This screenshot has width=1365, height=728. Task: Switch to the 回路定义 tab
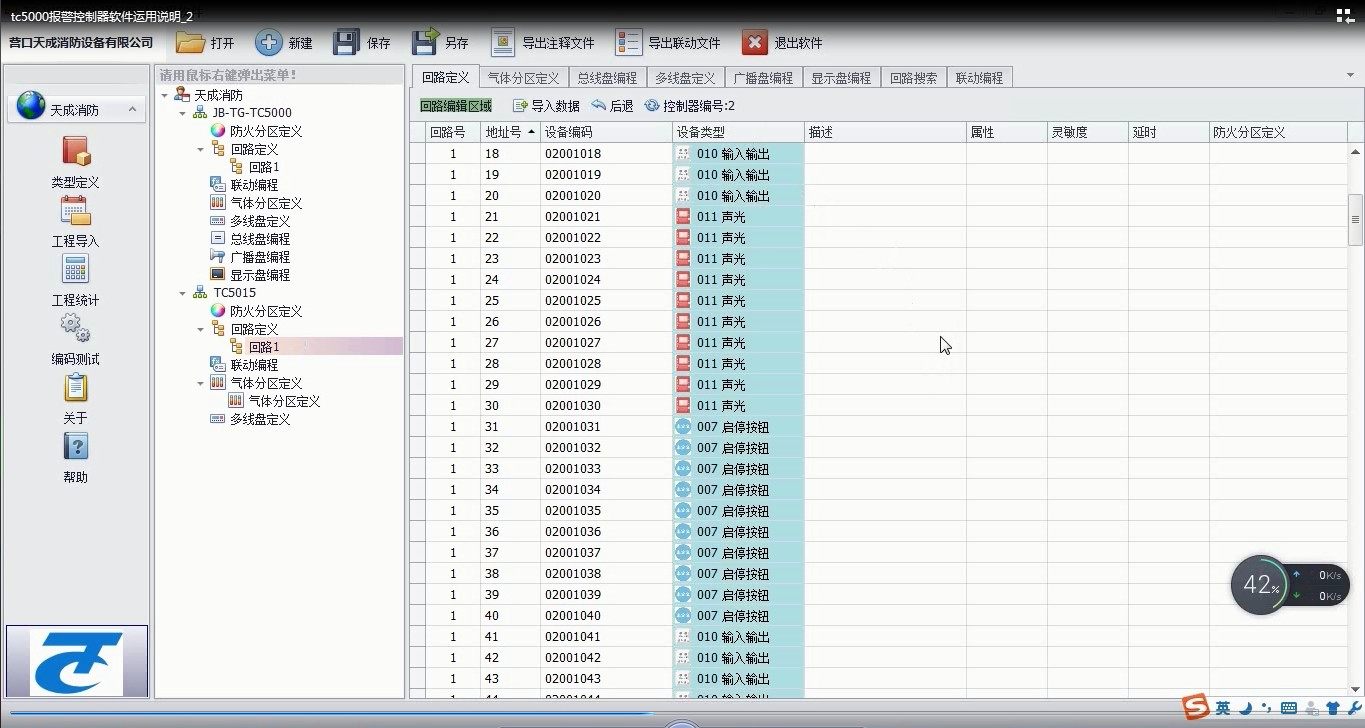[x=445, y=78]
